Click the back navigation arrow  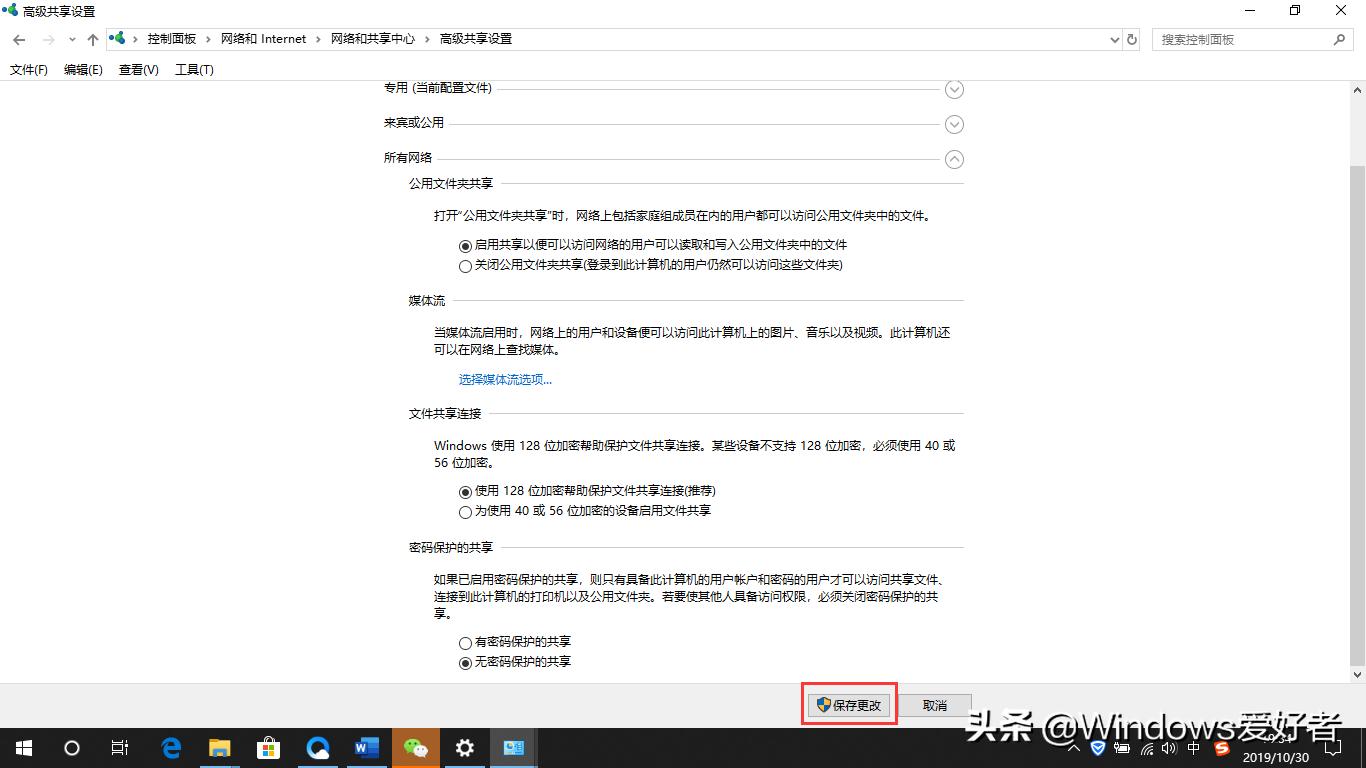[18, 39]
